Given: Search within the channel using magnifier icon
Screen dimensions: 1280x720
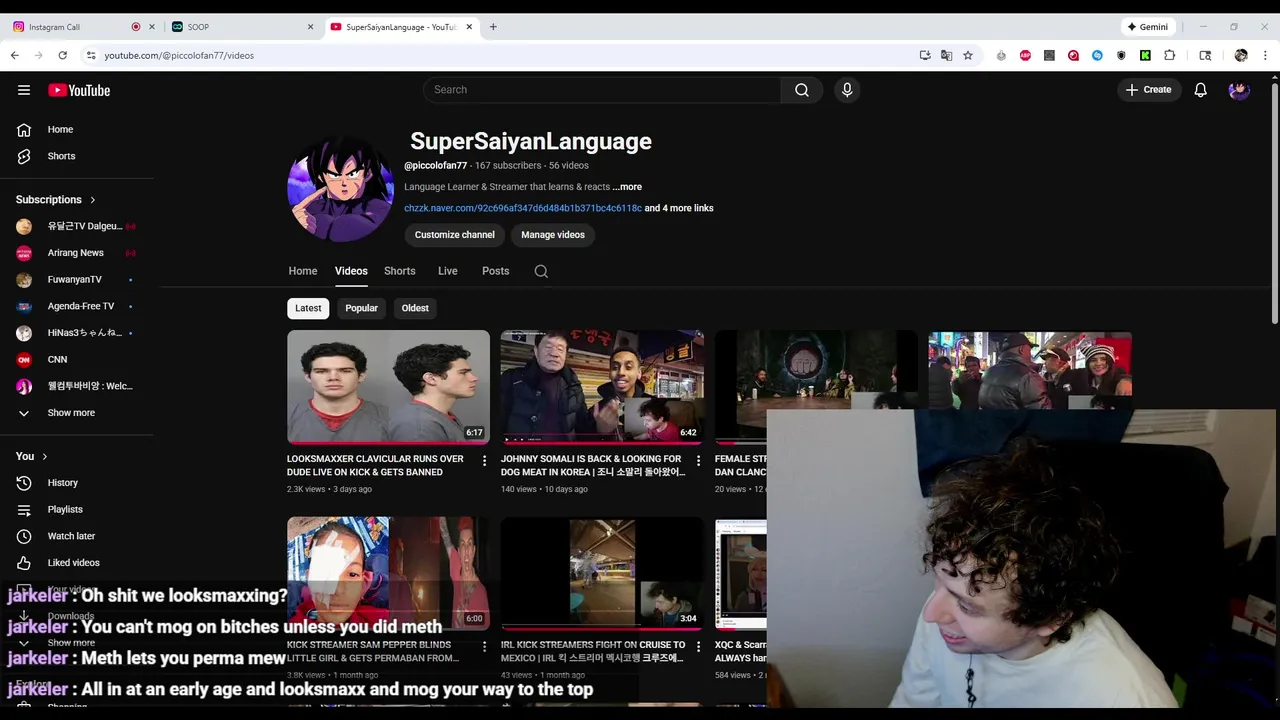Looking at the screenshot, I should 541,271.
